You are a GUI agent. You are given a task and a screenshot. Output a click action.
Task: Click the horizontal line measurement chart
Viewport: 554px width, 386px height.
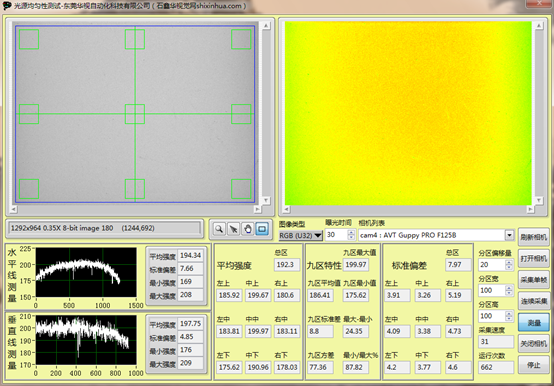click(x=86, y=272)
